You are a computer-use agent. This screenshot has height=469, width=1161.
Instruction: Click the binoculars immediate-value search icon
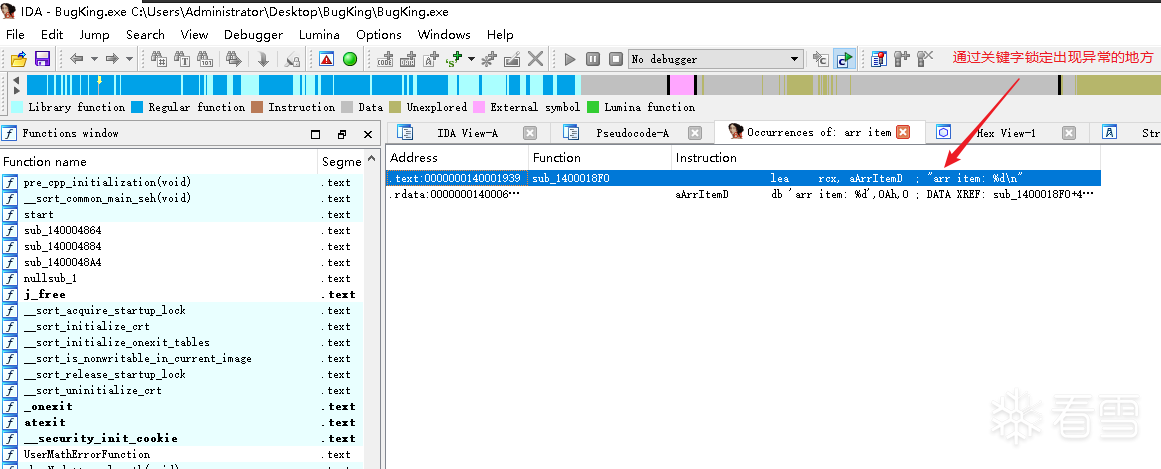point(158,59)
